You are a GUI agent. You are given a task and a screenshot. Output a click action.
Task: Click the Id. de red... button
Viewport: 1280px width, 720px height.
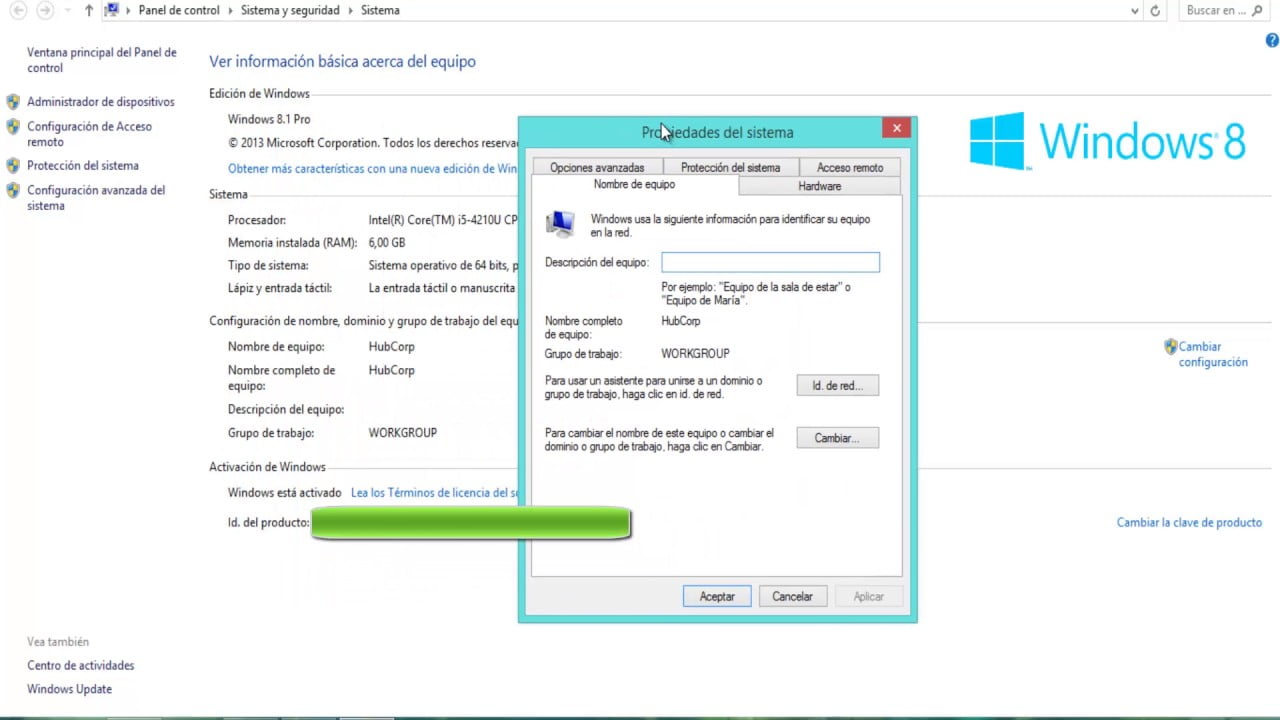coord(838,385)
